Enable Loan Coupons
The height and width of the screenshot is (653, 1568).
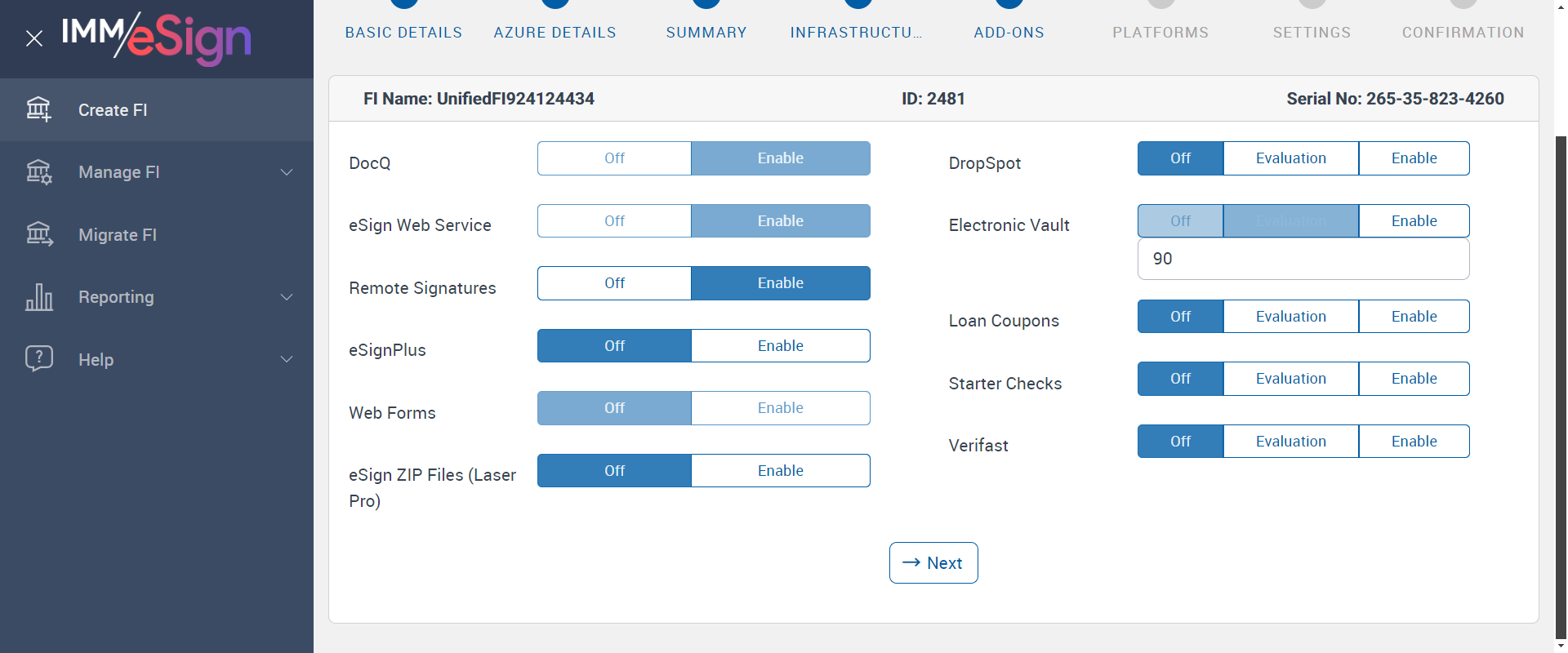point(1414,317)
